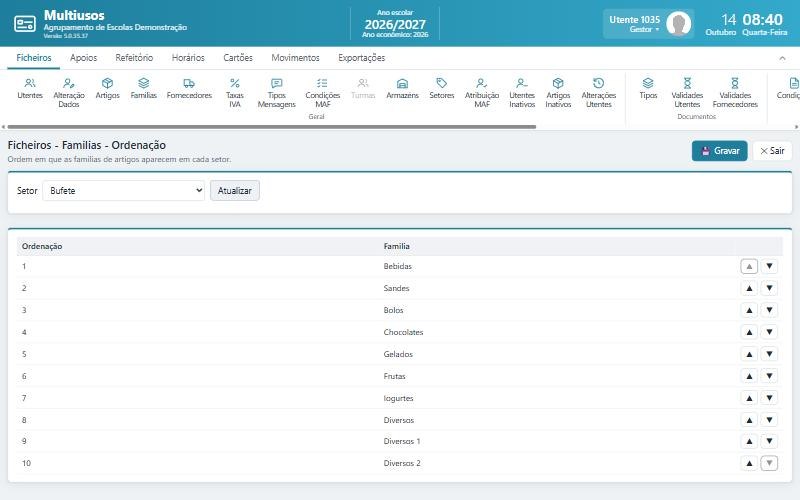Image resolution: width=800 pixels, height=500 pixels.
Task: Open the Utentes ribbon icon
Action: (x=30, y=88)
